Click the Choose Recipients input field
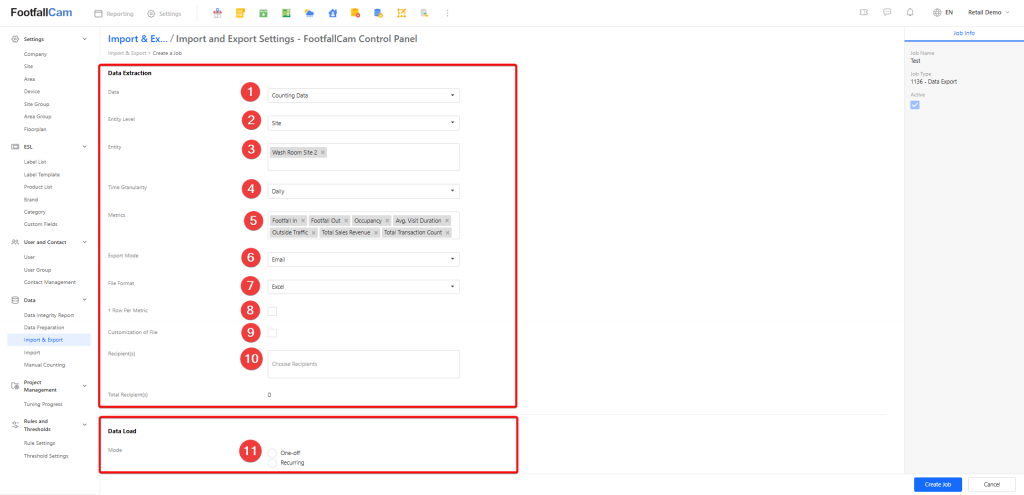 (363, 364)
